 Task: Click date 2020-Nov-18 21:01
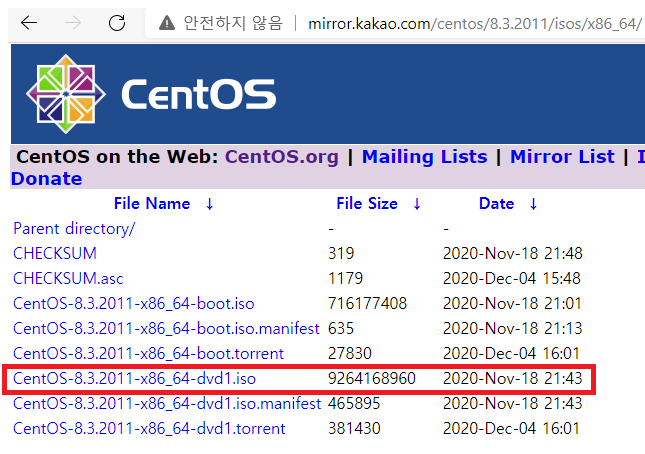pyautogui.click(x=512, y=303)
